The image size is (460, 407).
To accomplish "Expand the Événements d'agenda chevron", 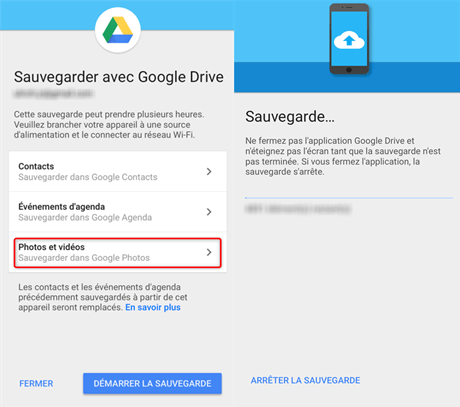I will [x=209, y=212].
